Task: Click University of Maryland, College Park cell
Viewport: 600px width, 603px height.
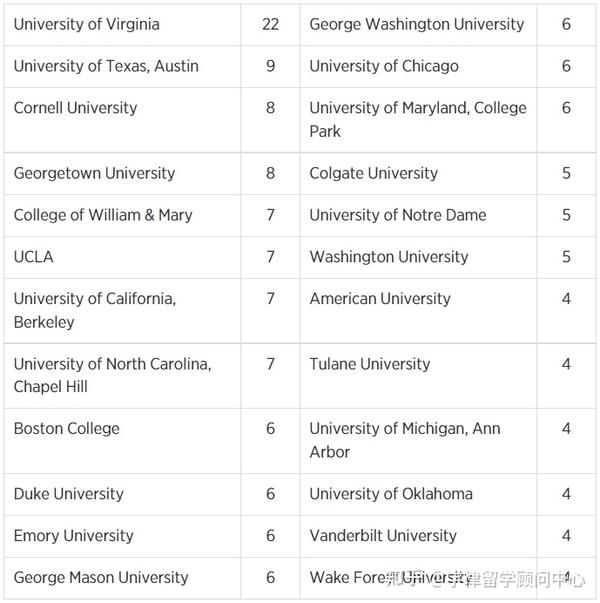Action: pyautogui.click(x=418, y=120)
